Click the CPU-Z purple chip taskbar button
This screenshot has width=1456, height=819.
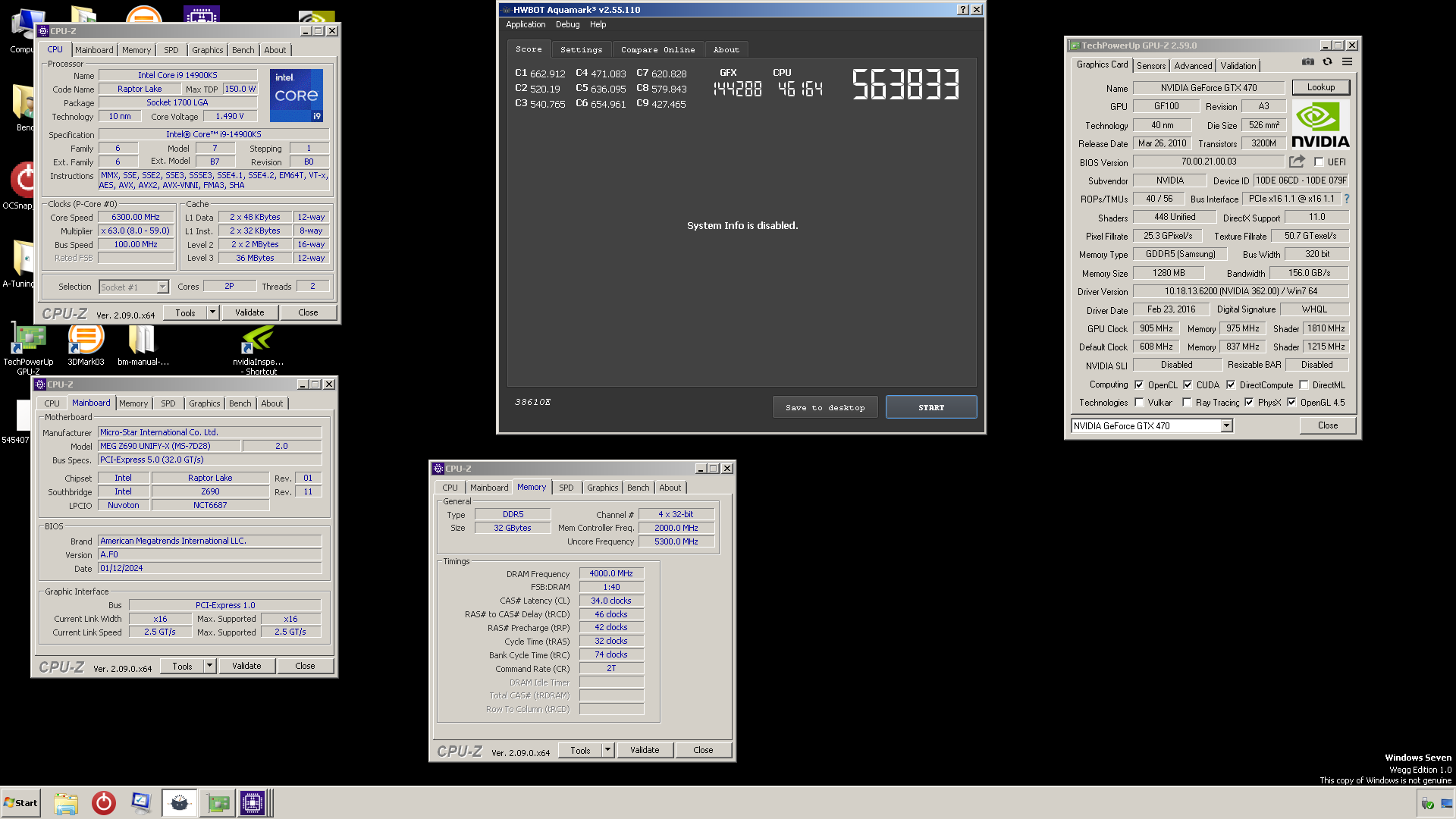pos(254,803)
